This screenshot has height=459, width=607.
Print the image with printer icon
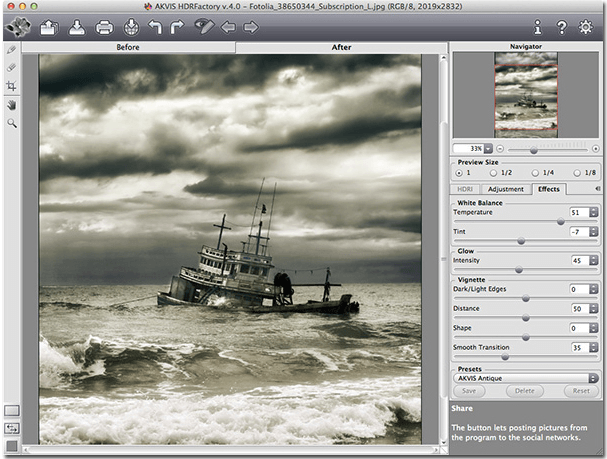coord(104,27)
